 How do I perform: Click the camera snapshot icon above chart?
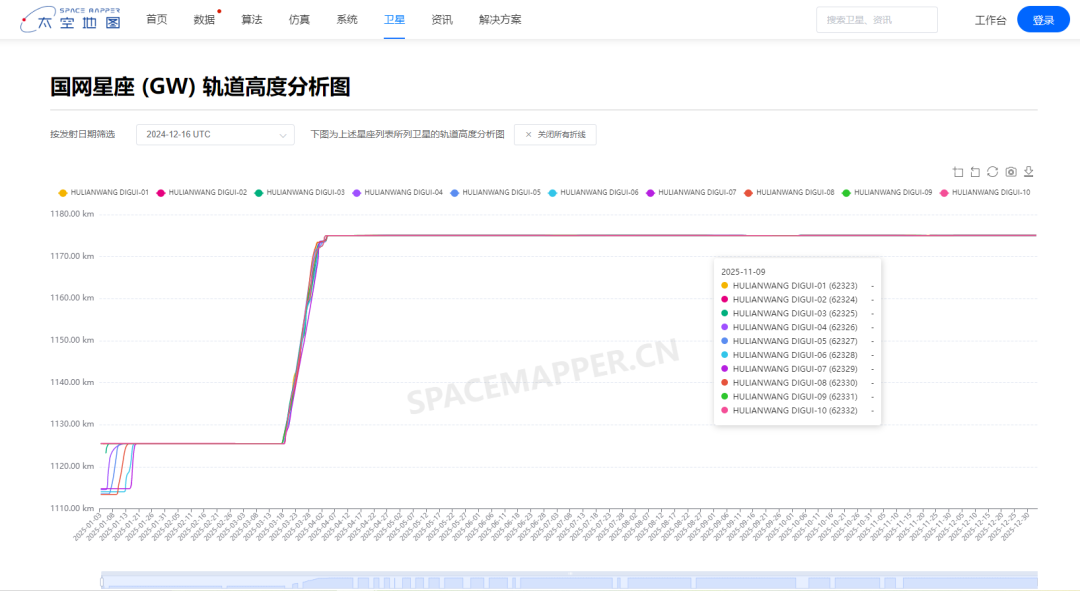(1010, 172)
